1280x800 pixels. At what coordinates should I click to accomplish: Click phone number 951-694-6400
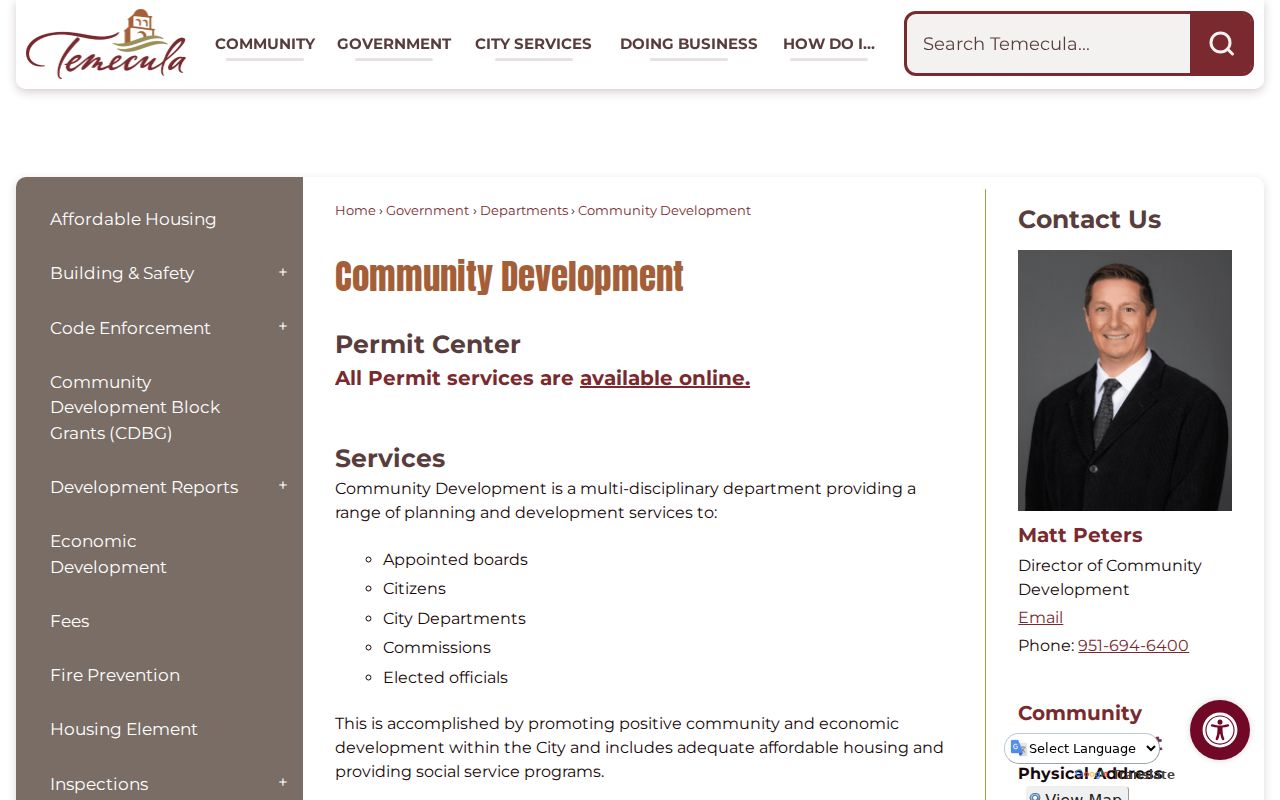(x=1133, y=645)
